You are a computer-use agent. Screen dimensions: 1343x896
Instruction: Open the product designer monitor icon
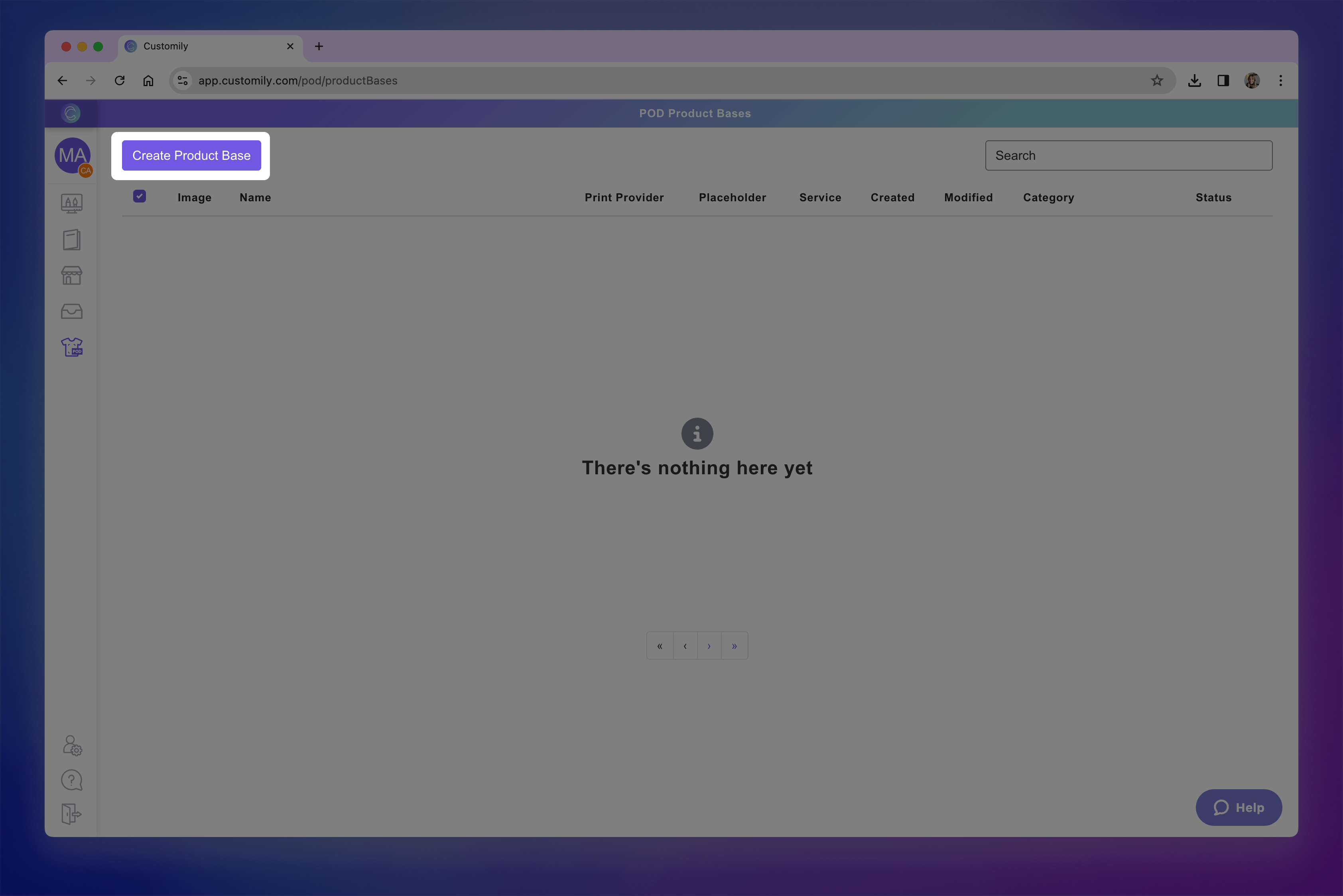(72, 203)
